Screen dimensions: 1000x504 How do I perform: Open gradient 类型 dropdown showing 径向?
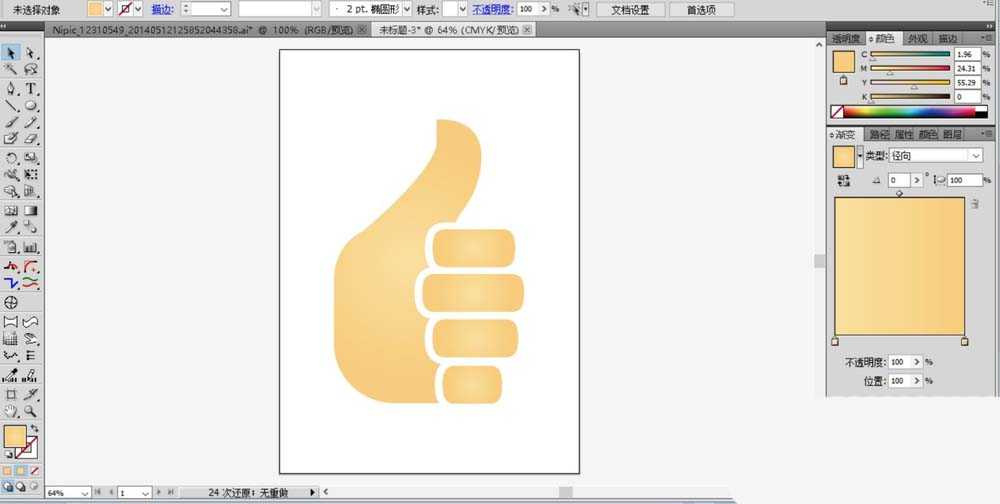936,155
